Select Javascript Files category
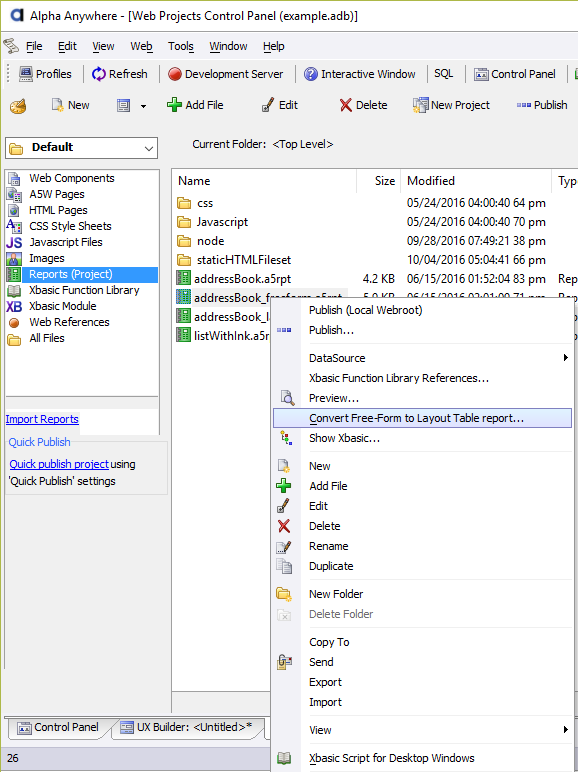 [65, 242]
